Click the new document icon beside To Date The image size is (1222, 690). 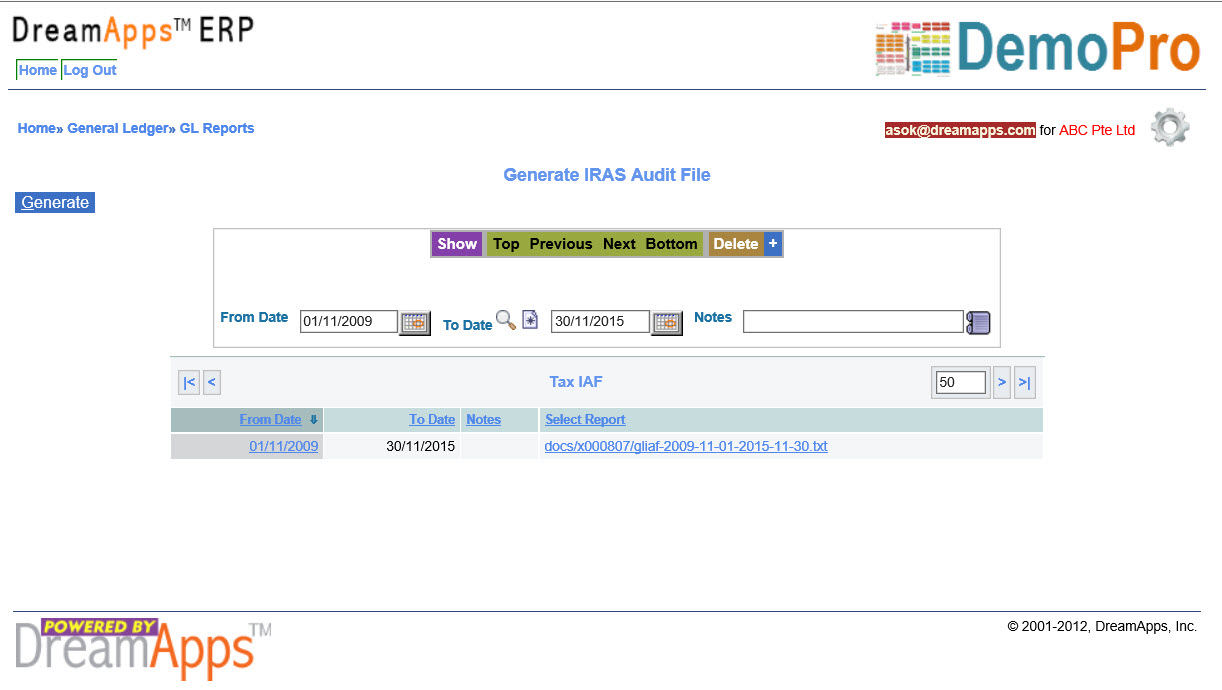530,320
